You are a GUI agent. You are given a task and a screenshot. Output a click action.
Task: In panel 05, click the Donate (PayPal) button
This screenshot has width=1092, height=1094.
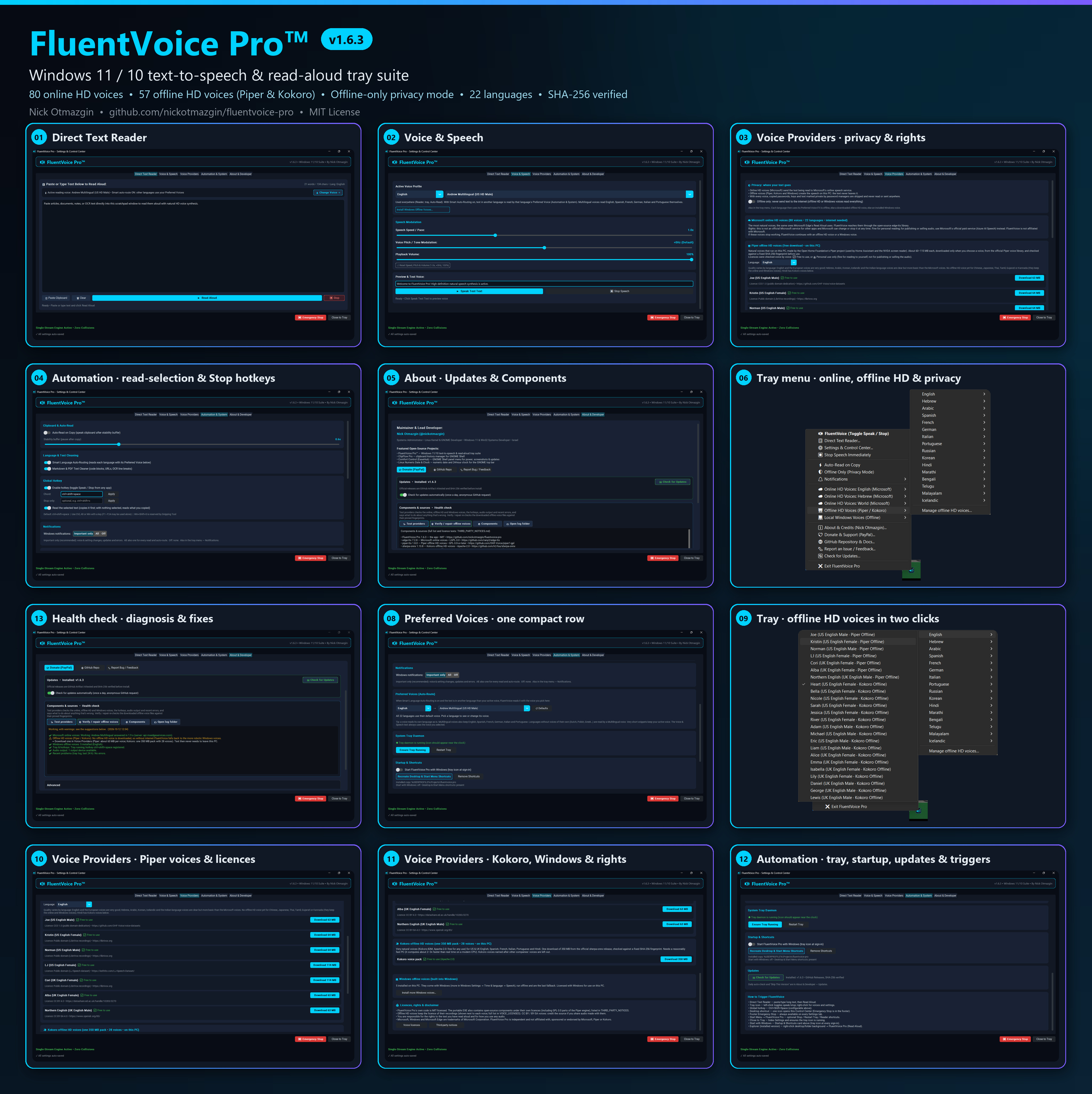pyautogui.click(x=411, y=469)
